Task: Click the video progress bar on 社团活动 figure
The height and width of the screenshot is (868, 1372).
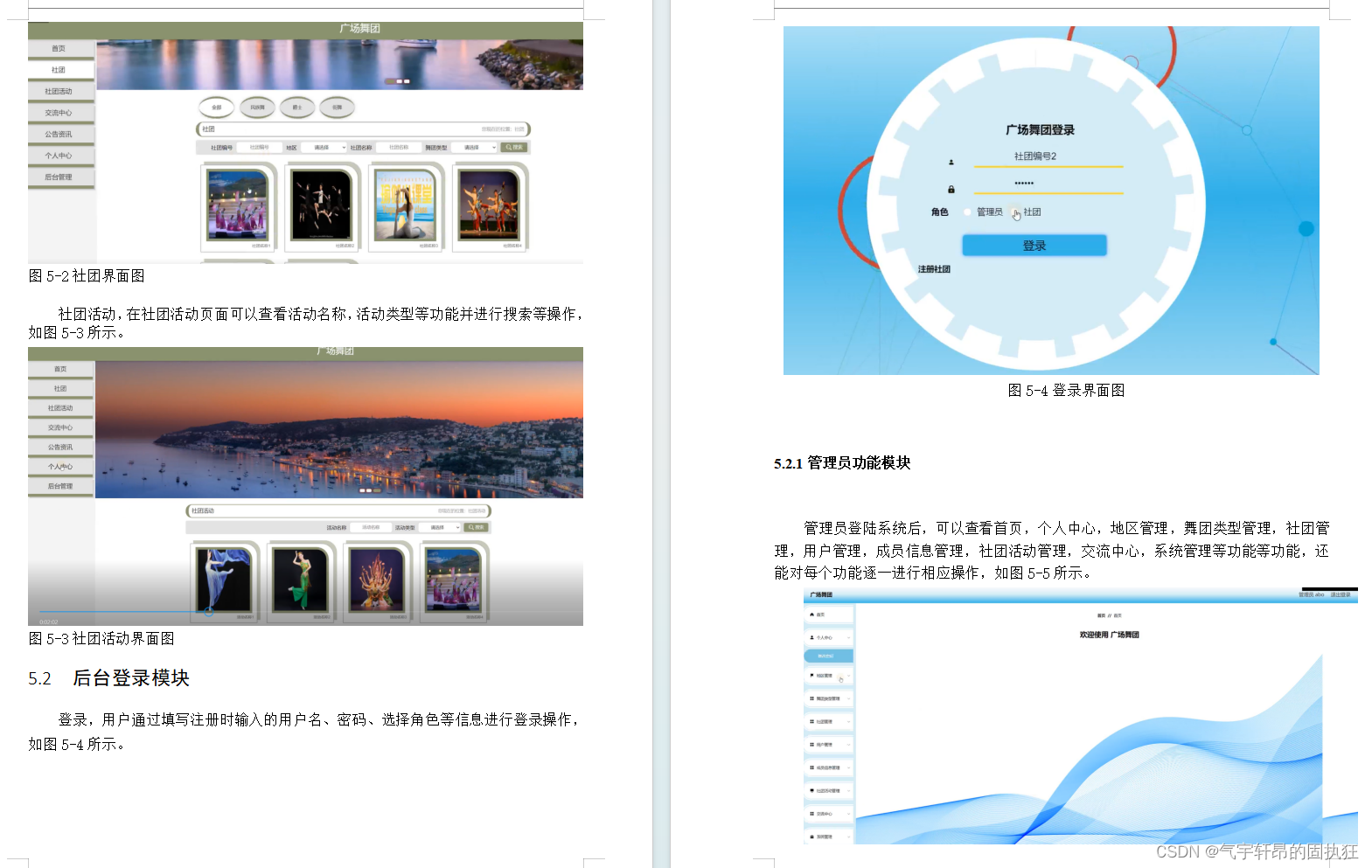Action: pyautogui.click(x=305, y=612)
